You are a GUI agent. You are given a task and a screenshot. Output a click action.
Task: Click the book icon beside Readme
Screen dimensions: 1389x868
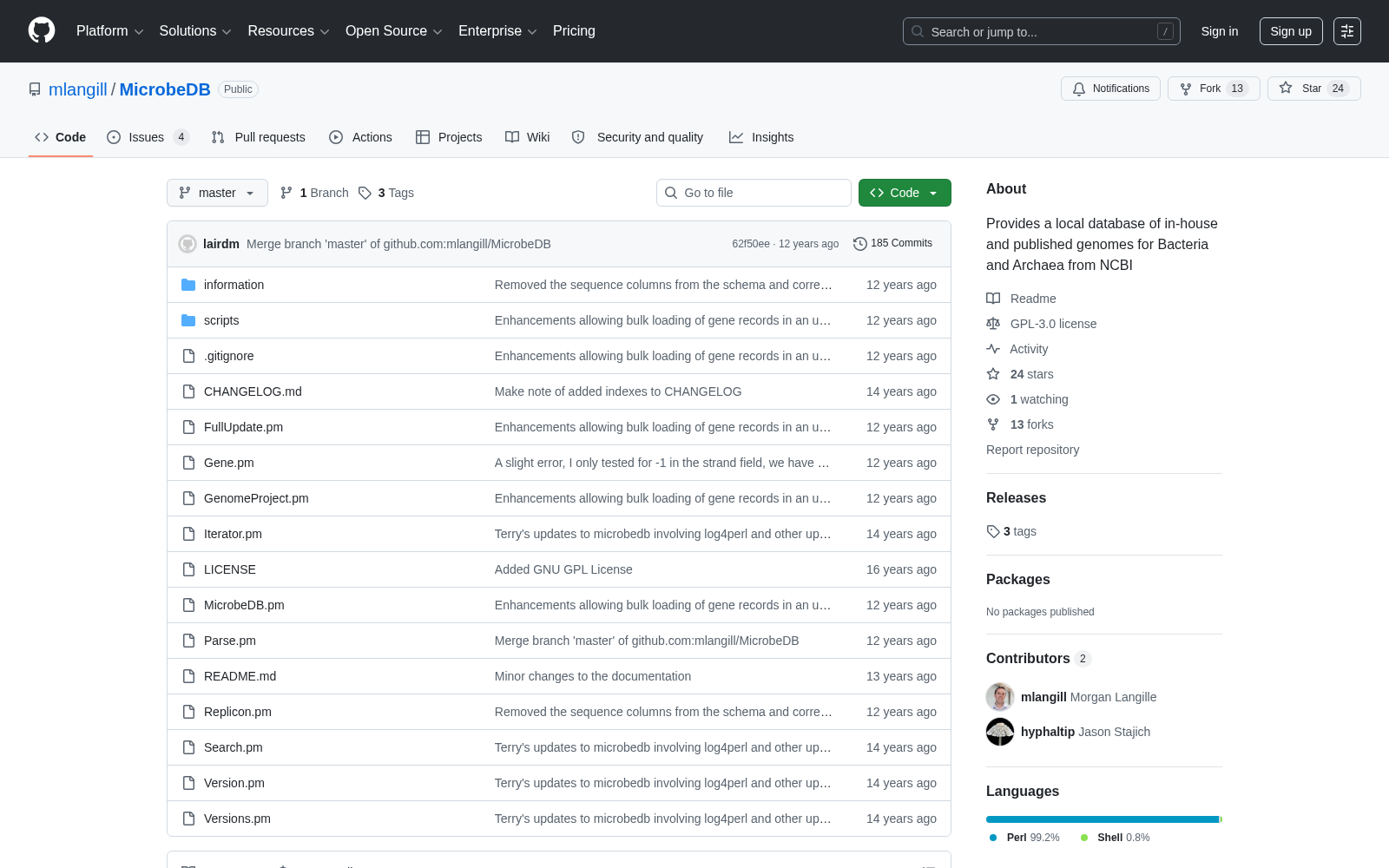[x=993, y=299]
